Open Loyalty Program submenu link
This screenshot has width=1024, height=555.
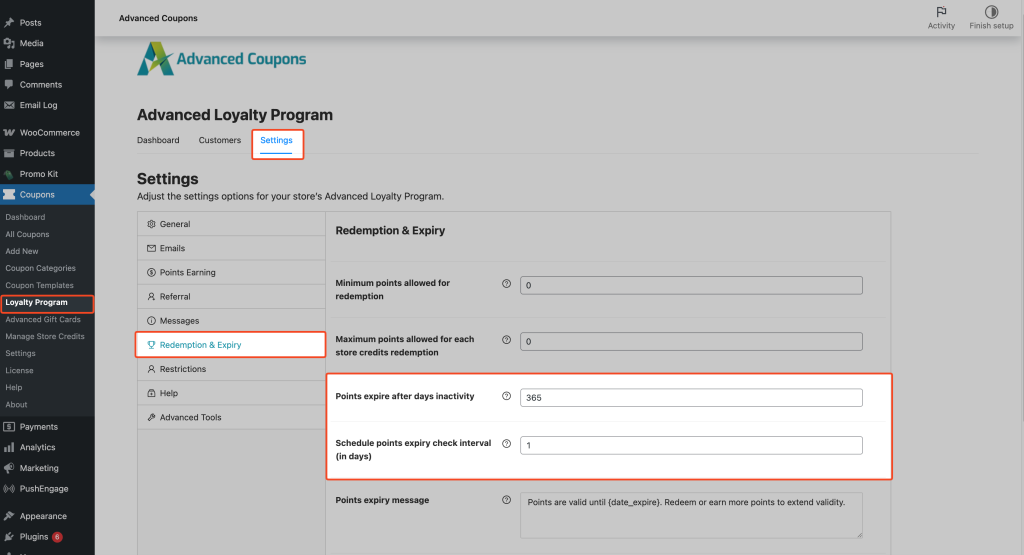pyautogui.click(x=37, y=302)
